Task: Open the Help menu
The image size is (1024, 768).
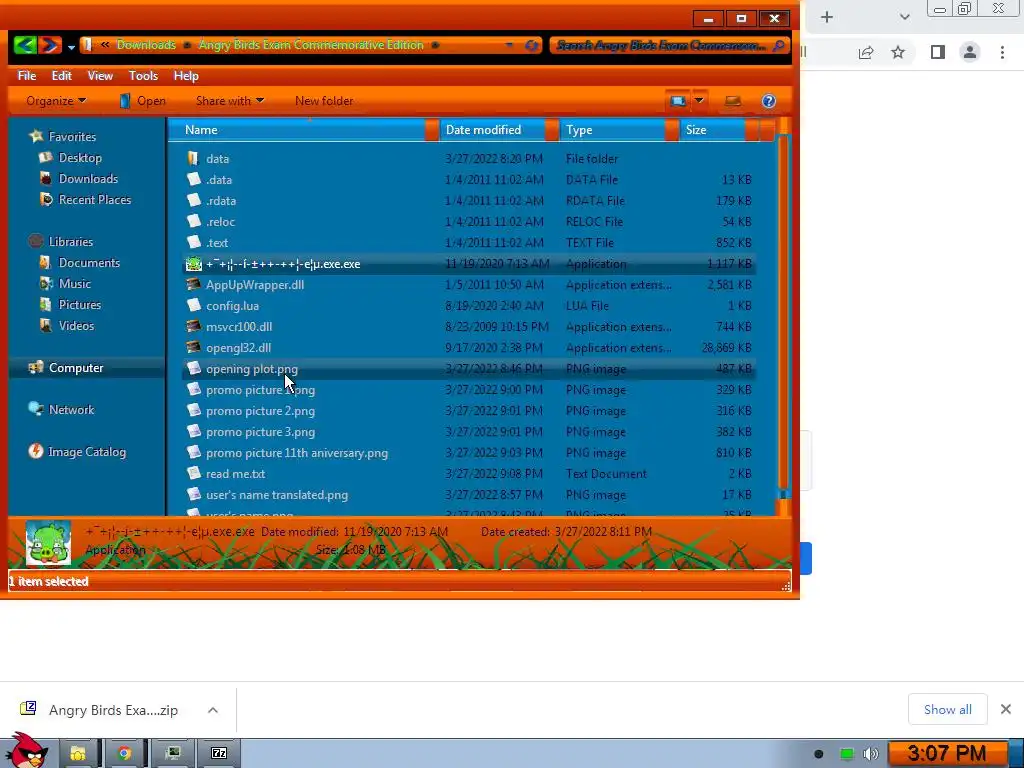Action: pyautogui.click(x=185, y=76)
